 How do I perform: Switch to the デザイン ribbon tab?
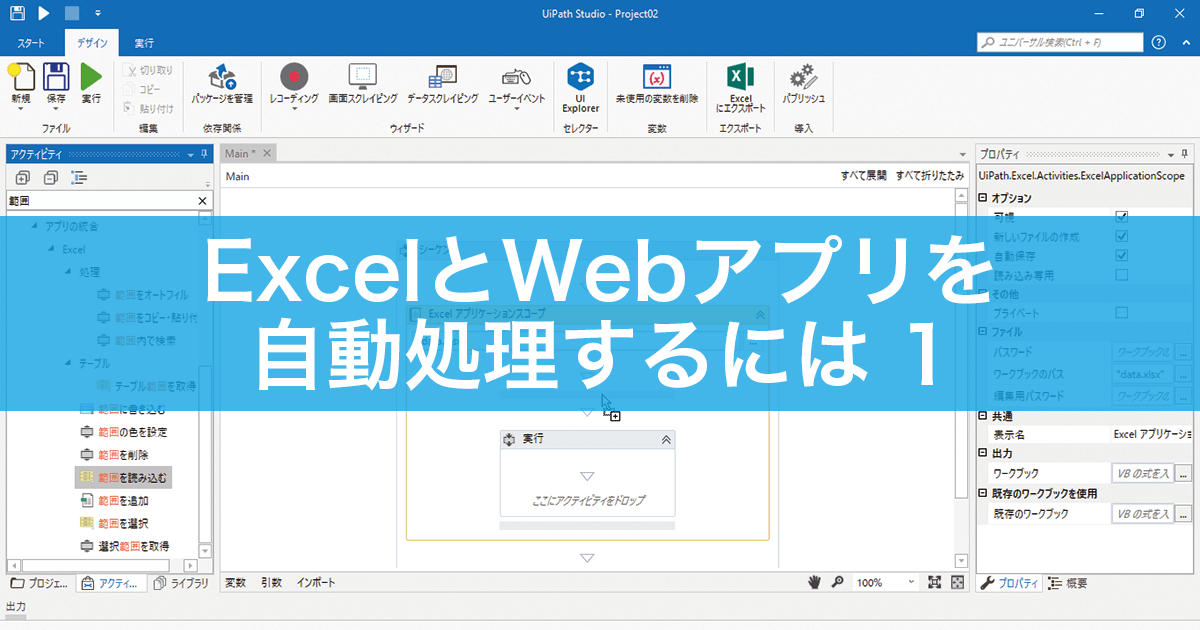point(91,43)
